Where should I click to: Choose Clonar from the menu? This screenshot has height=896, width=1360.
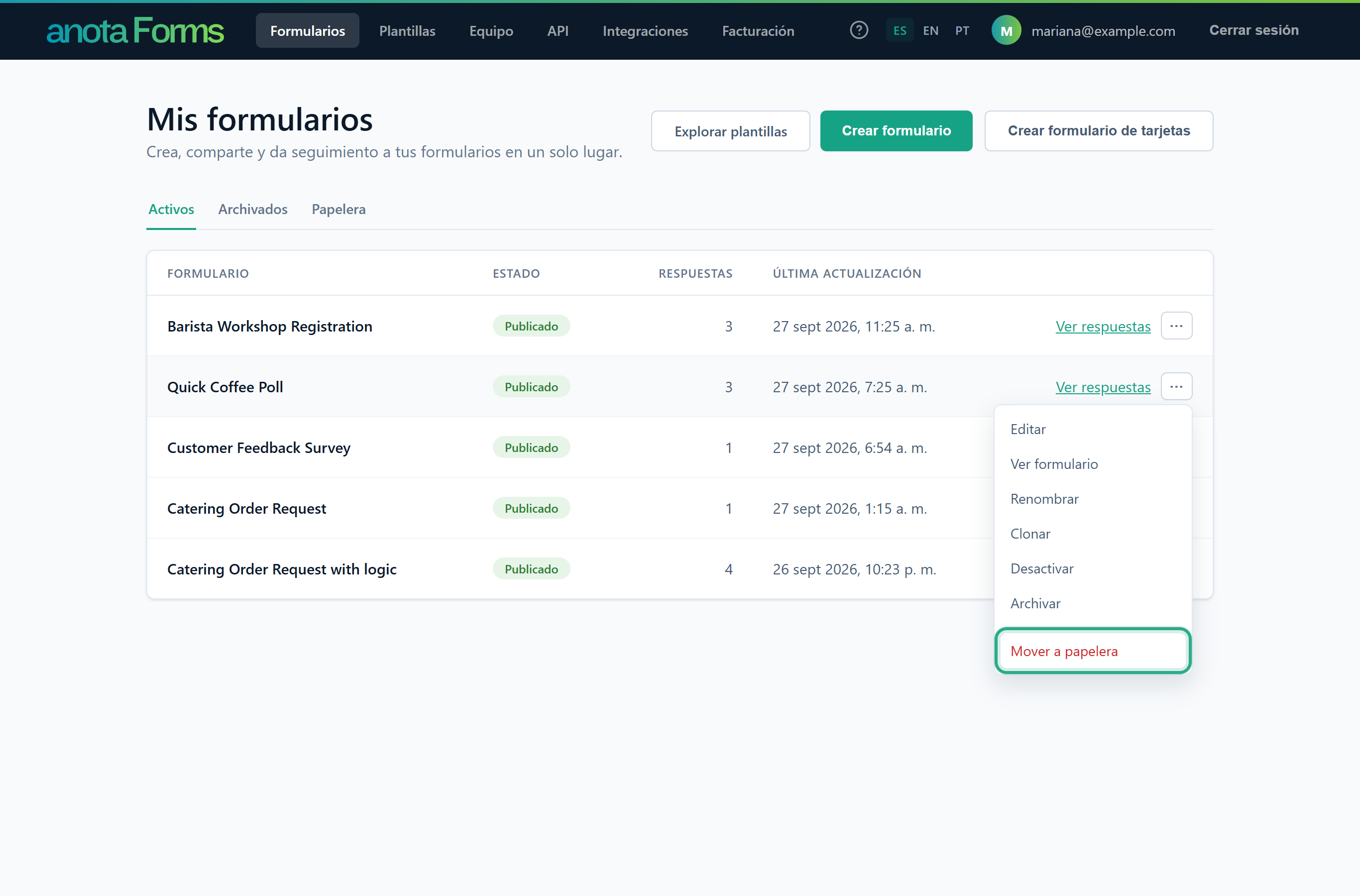(1093, 534)
